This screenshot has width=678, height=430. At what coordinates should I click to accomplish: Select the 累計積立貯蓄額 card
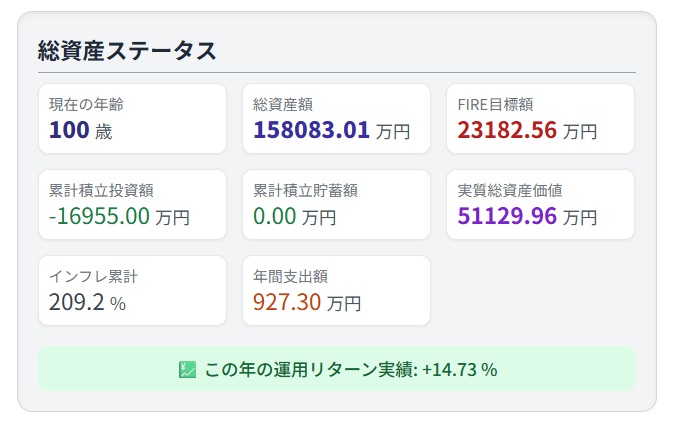point(336,205)
